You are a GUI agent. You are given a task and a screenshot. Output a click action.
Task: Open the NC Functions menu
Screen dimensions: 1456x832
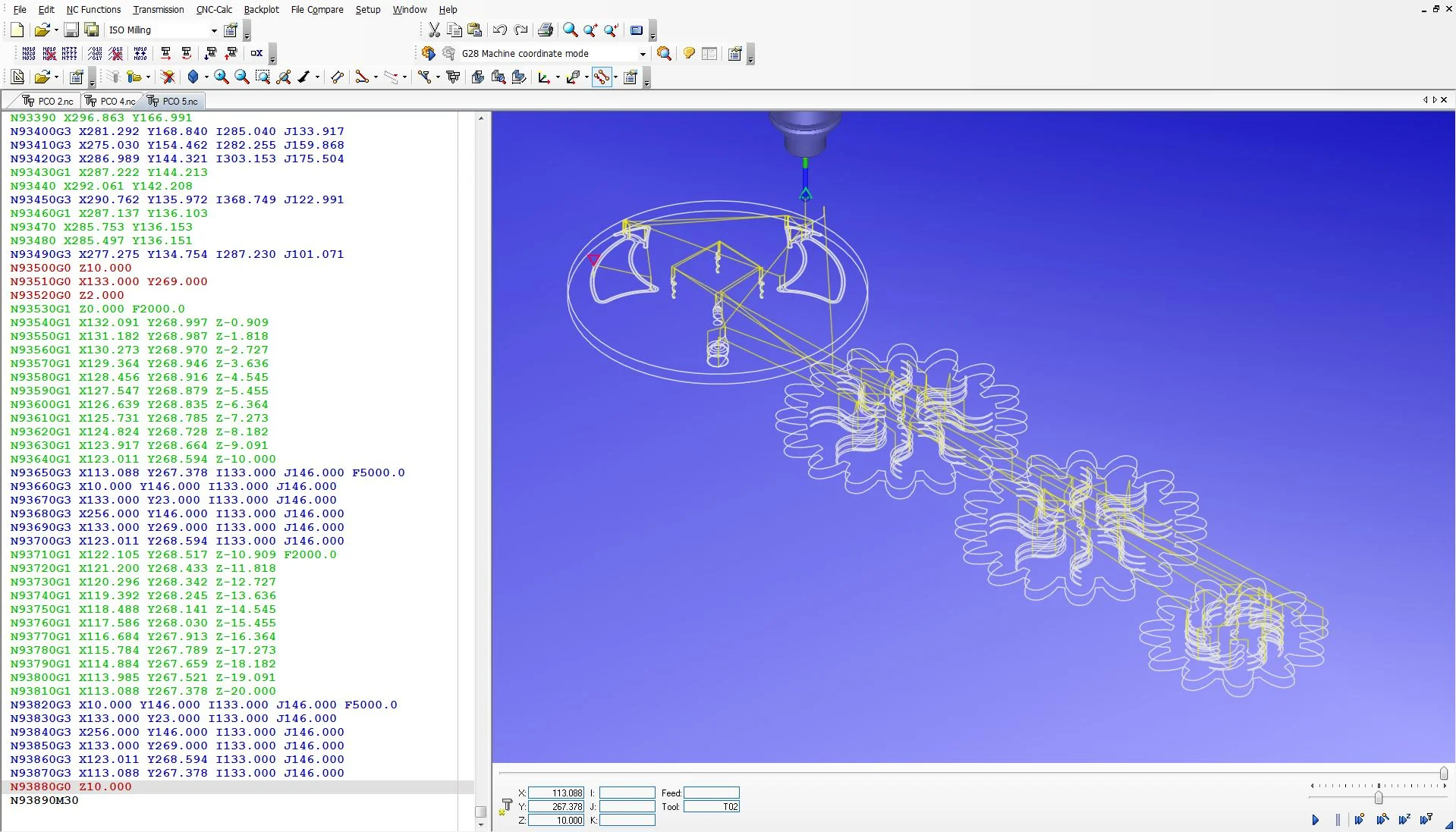(93, 9)
